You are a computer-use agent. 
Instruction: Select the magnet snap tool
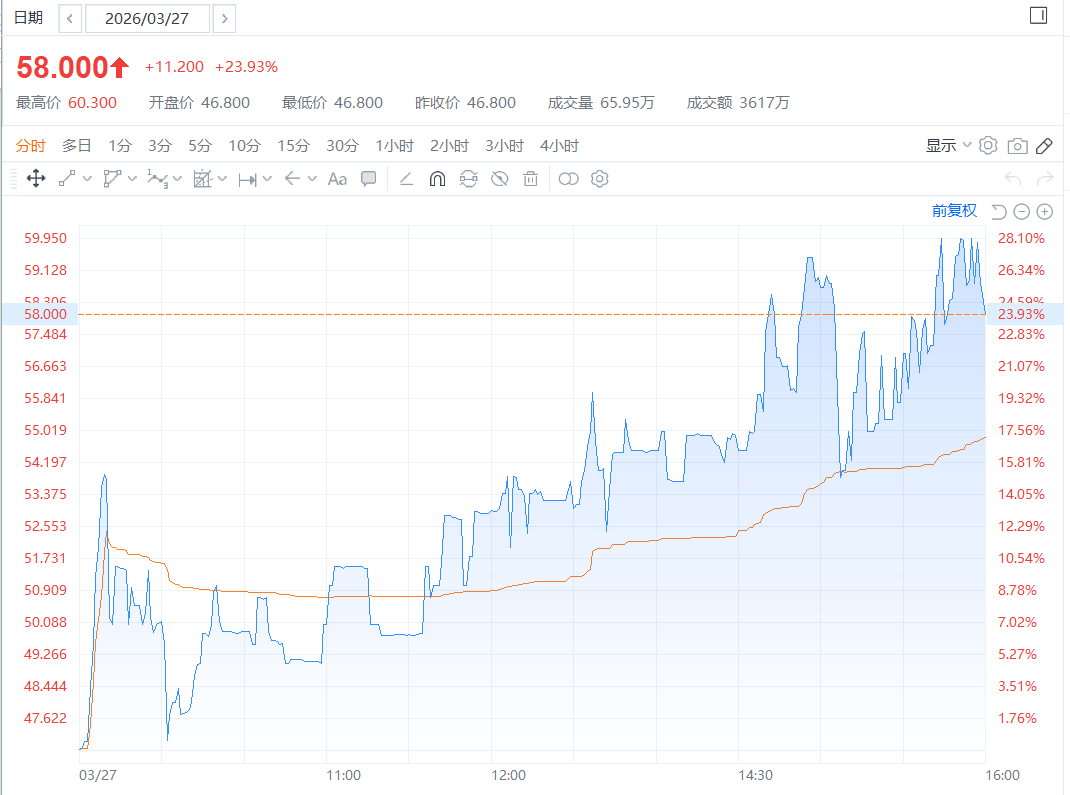pyautogui.click(x=436, y=179)
